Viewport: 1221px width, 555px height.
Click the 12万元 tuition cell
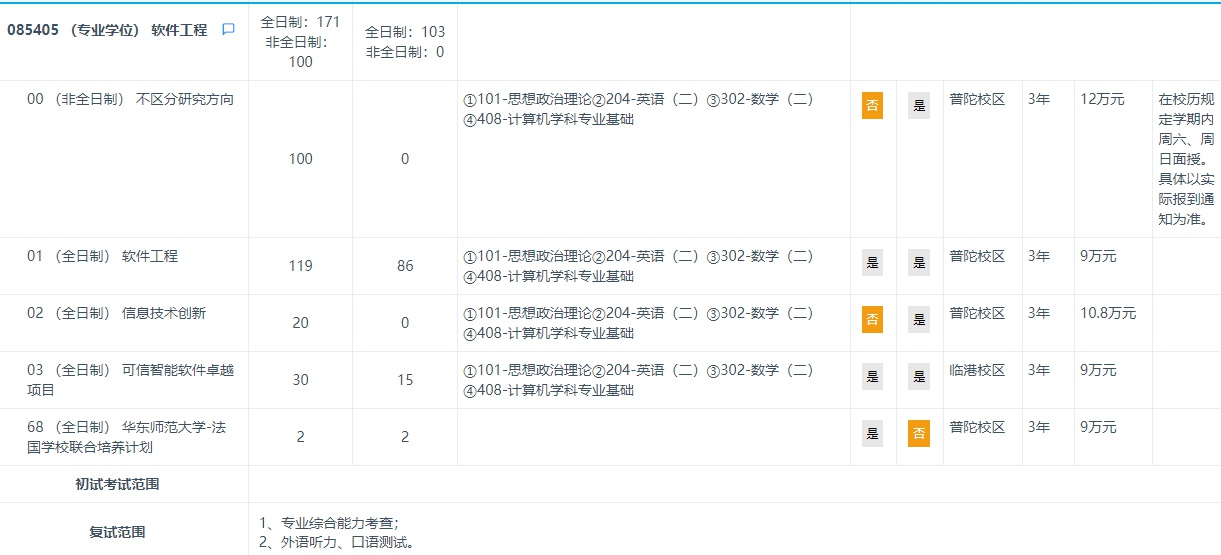pyautogui.click(x=1102, y=99)
